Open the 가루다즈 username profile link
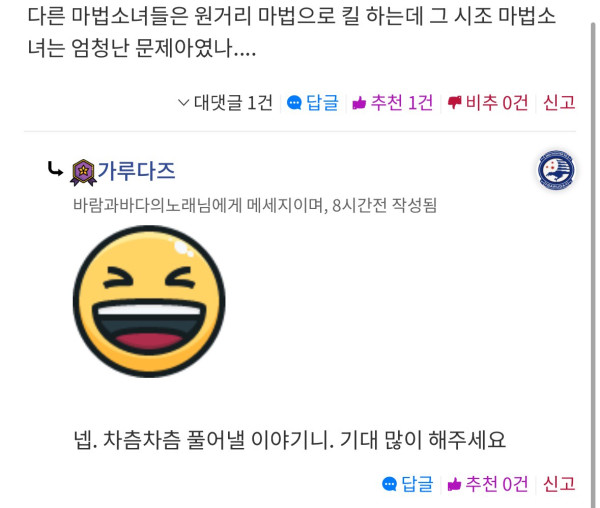The height and width of the screenshot is (508, 600). [x=136, y=171]
